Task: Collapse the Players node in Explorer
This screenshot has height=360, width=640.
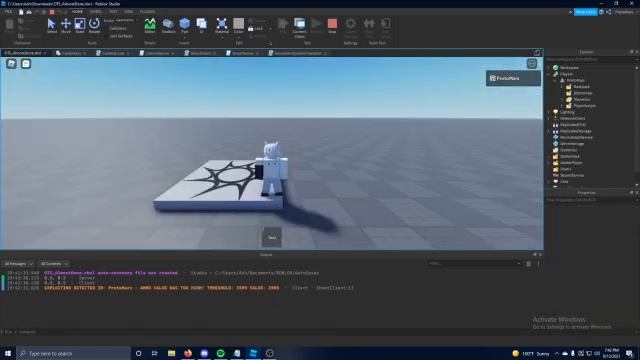Action: click(x=549, y=74)
